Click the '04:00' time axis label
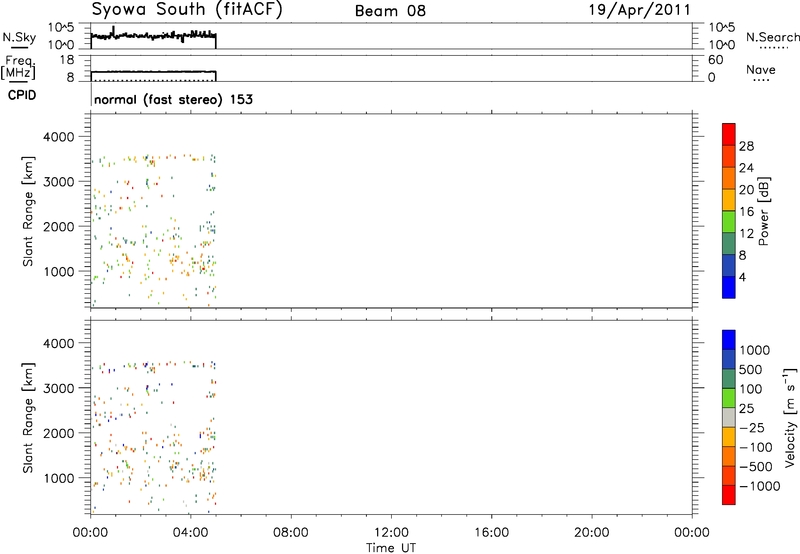 point(191,533)
